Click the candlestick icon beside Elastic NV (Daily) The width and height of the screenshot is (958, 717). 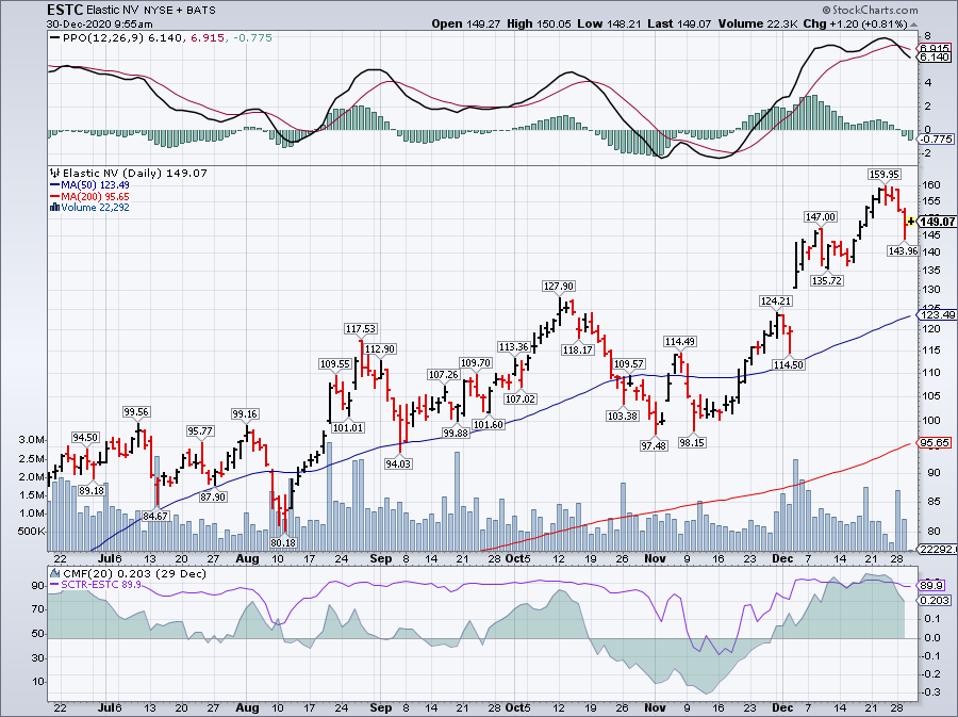[x=55, y=173]
